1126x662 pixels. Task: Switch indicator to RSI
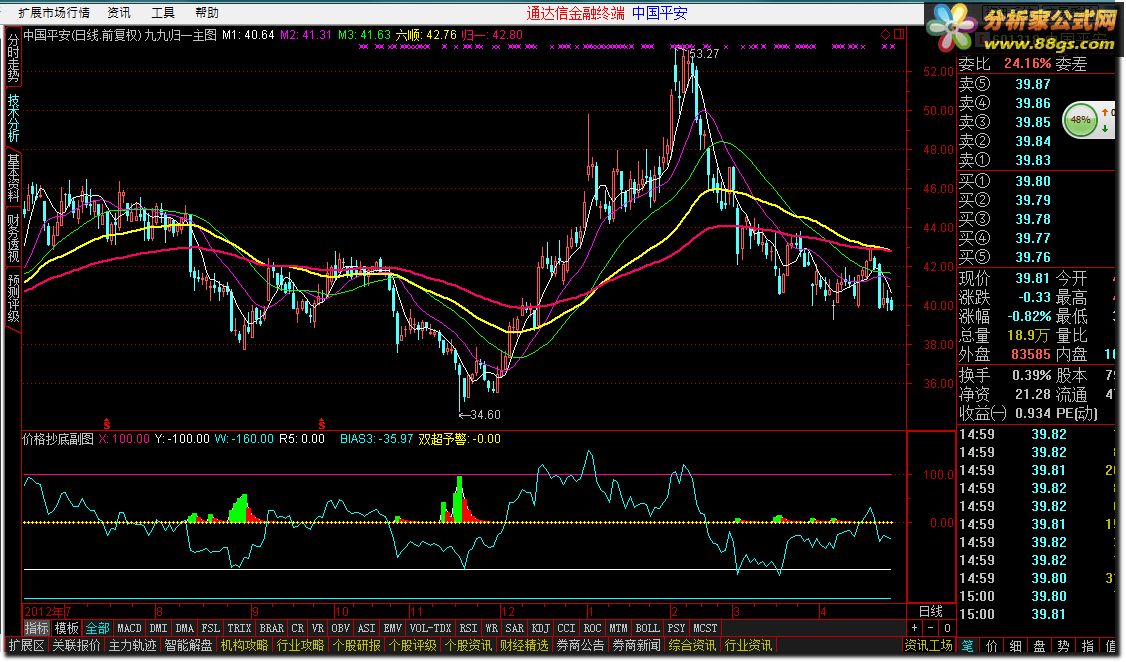point(468,628)
